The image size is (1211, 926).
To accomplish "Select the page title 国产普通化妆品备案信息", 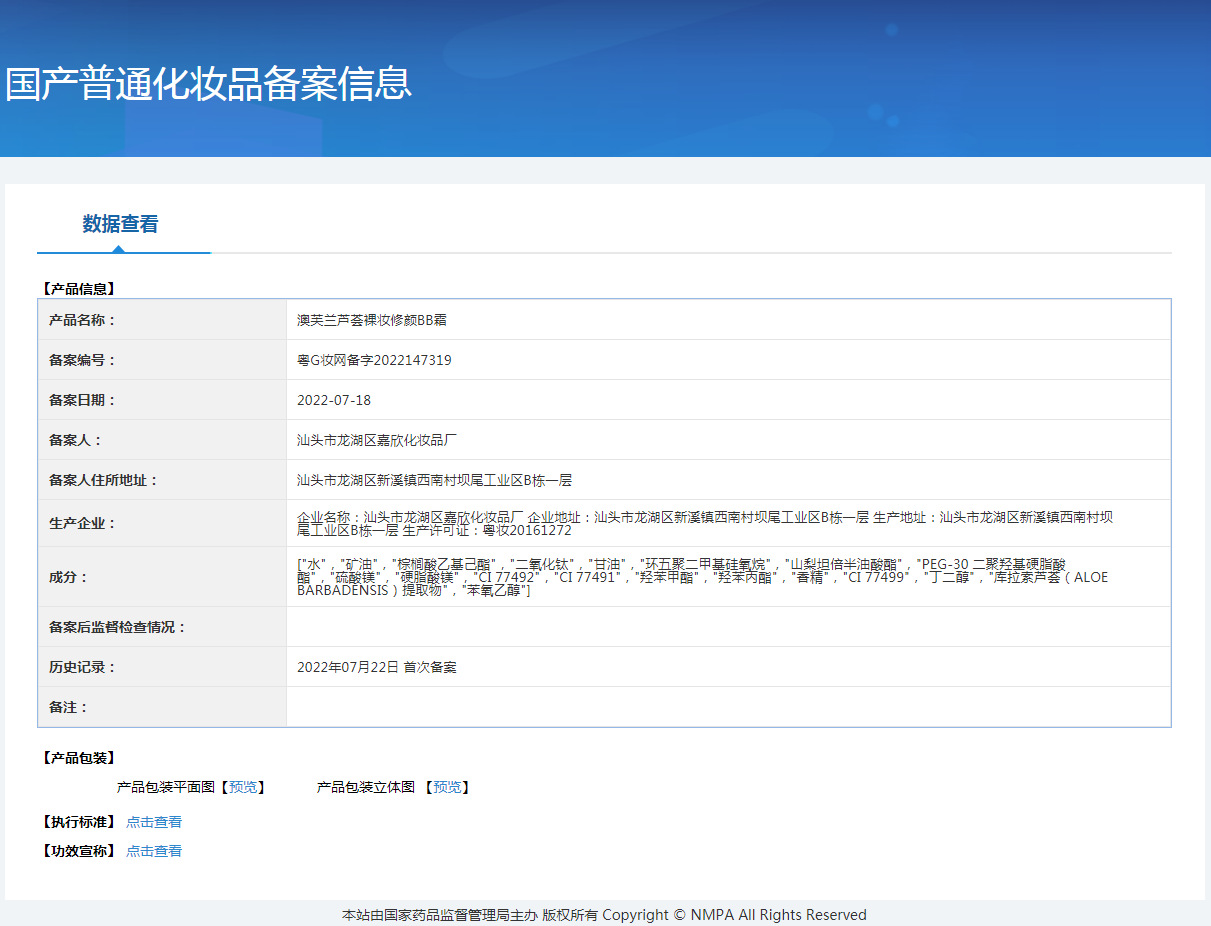I will [x=208, y=83].
